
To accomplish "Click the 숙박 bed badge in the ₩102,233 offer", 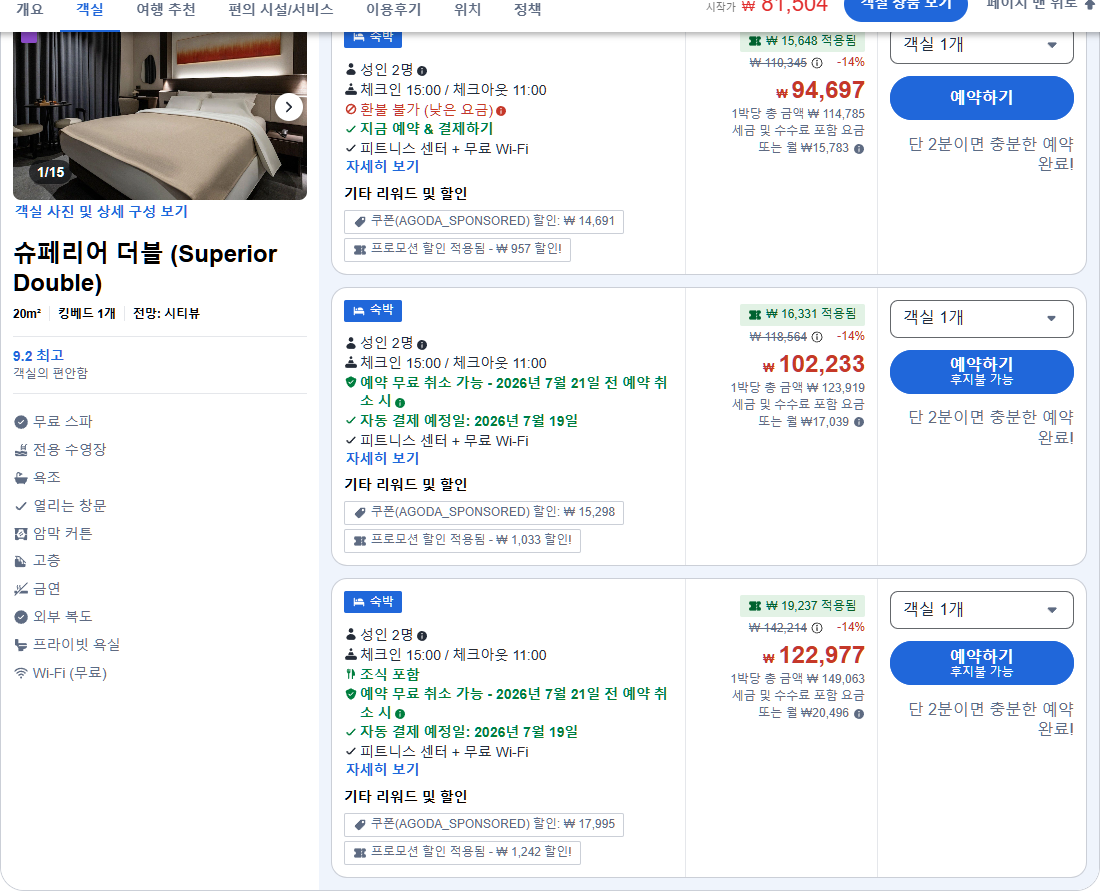I will pyautogui.click(x=373, y=311).
